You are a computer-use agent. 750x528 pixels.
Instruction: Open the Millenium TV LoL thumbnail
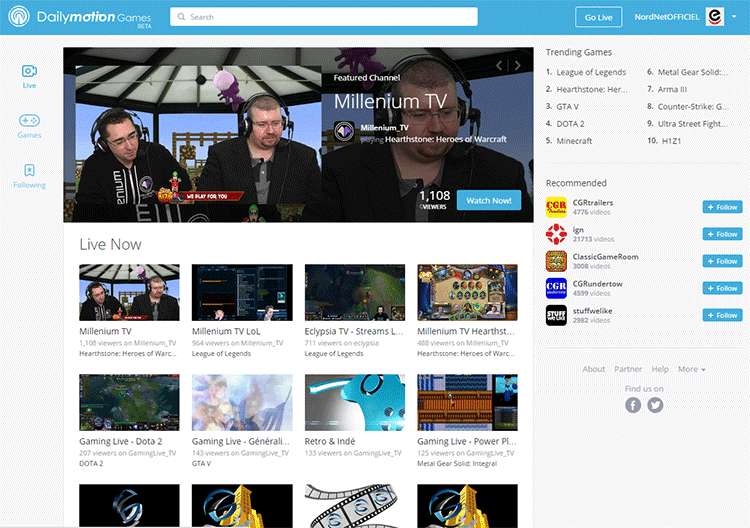242,292
